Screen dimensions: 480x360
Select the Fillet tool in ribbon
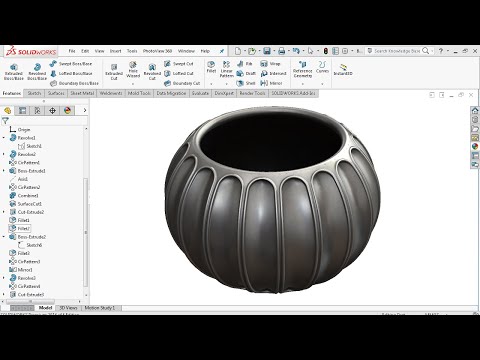point(211,67)
